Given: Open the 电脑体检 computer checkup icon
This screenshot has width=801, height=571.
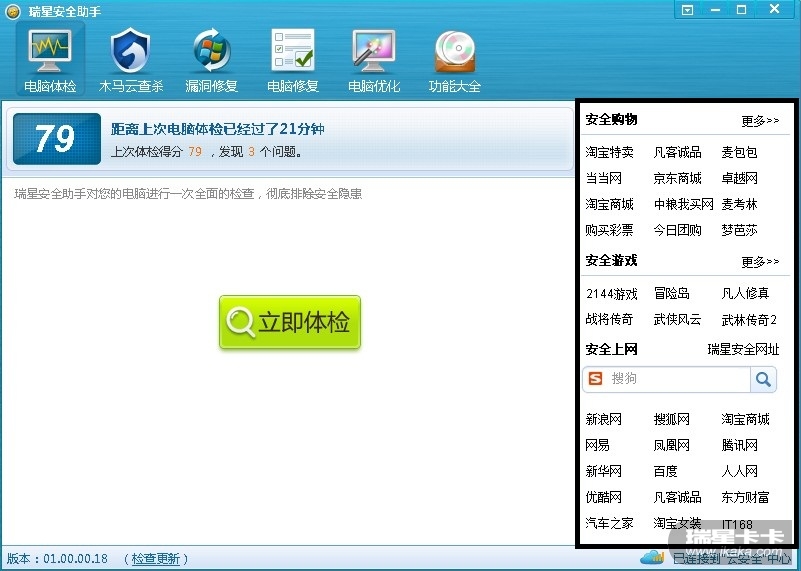Looking at the screenshot, I should pos(50,59).
